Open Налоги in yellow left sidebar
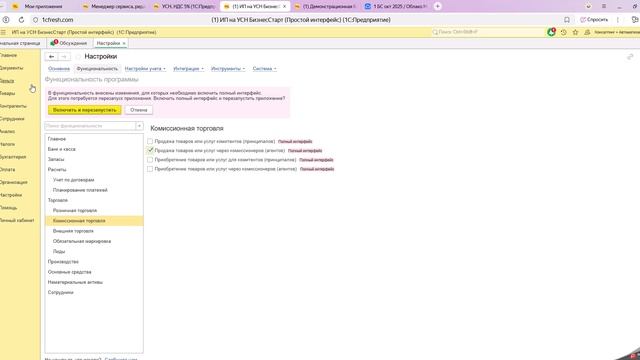640x360 pixels. tap(7, 144)
